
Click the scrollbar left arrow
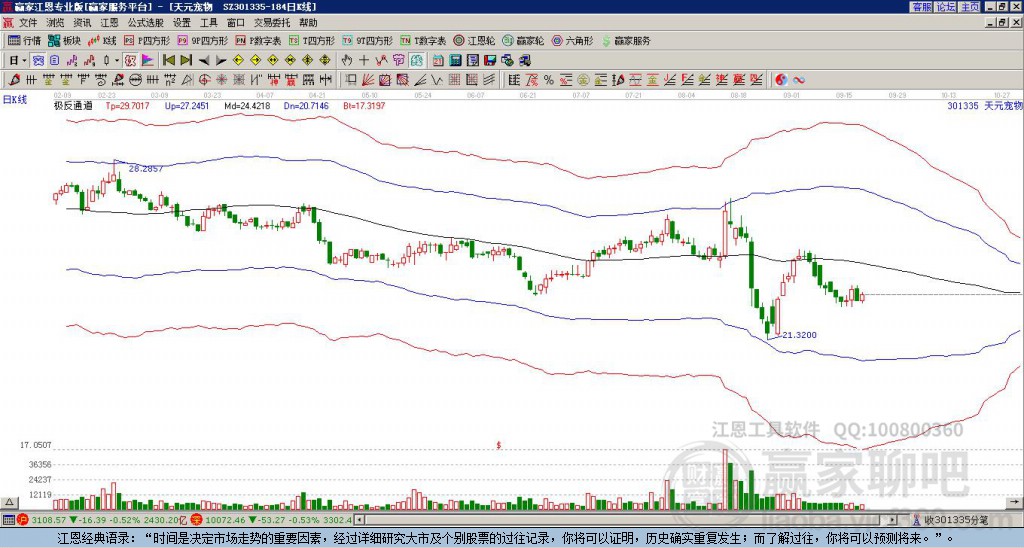(x=360, y=520)
